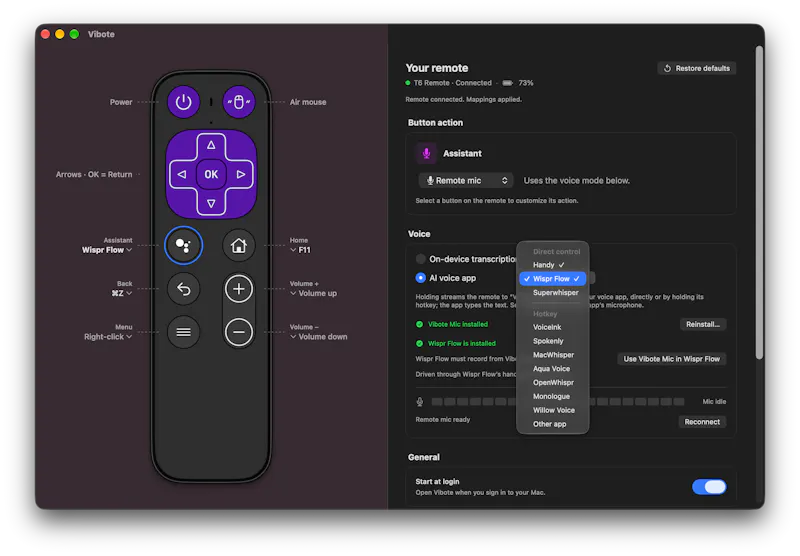Viewport: 800px width, 556px height.
Task: Click the Remote mic ready status text
Action: pyautogui.click(x=442, y=420)
